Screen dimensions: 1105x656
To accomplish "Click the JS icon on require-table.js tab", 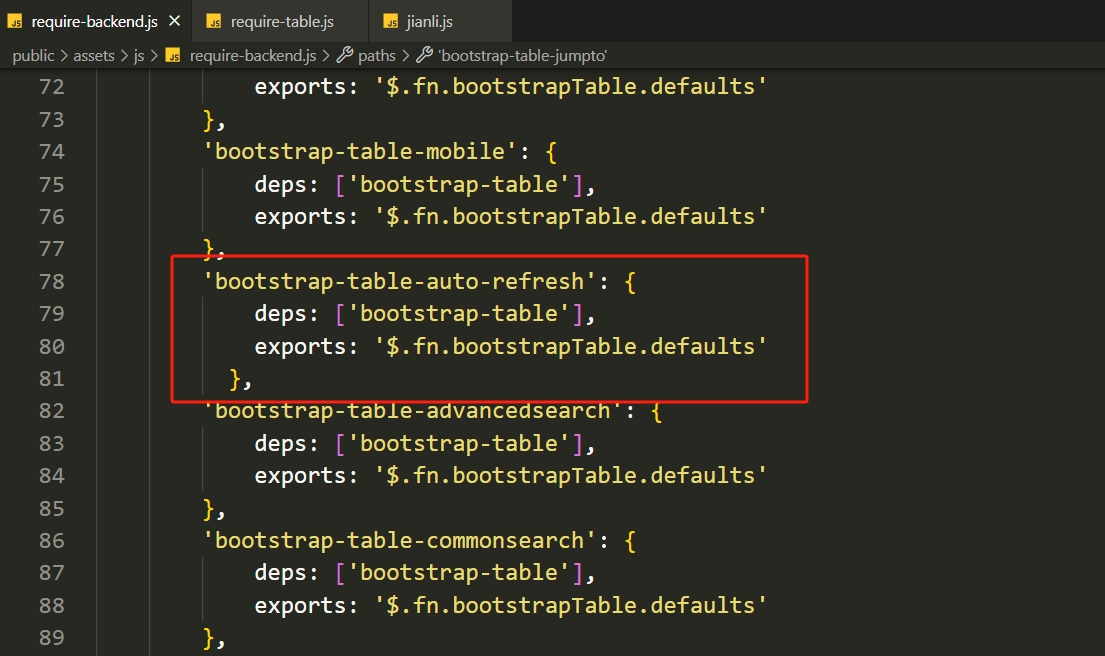I will [214, 22].
